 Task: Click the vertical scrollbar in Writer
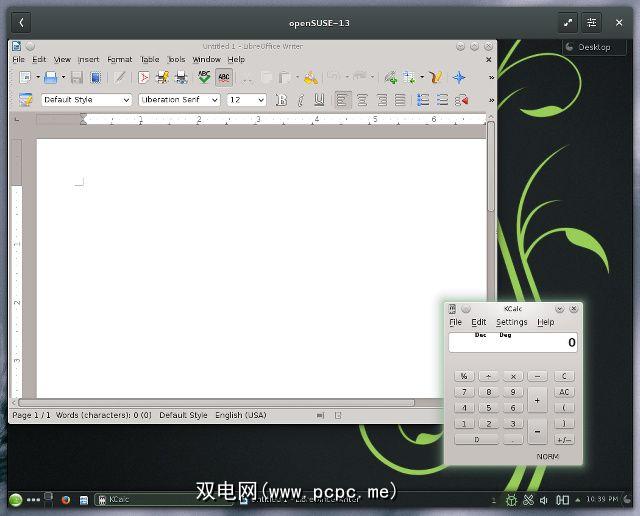tap(491, 167)
